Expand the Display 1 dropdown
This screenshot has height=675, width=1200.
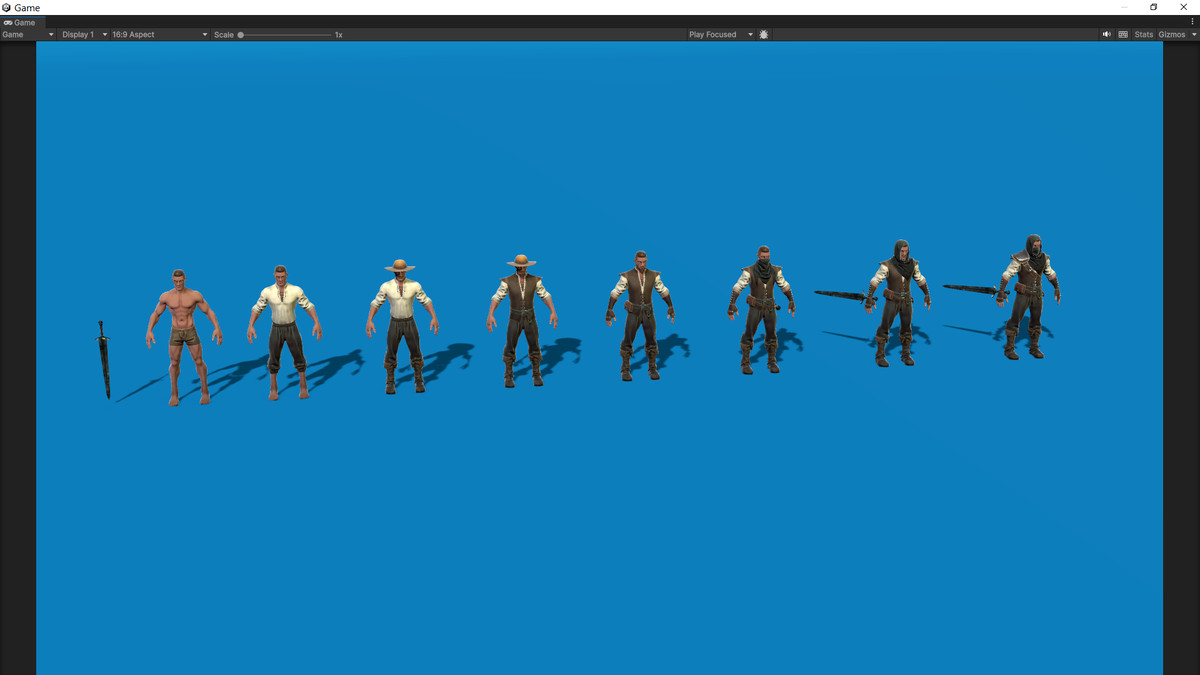pyautogui.click(x=84, y=34)
